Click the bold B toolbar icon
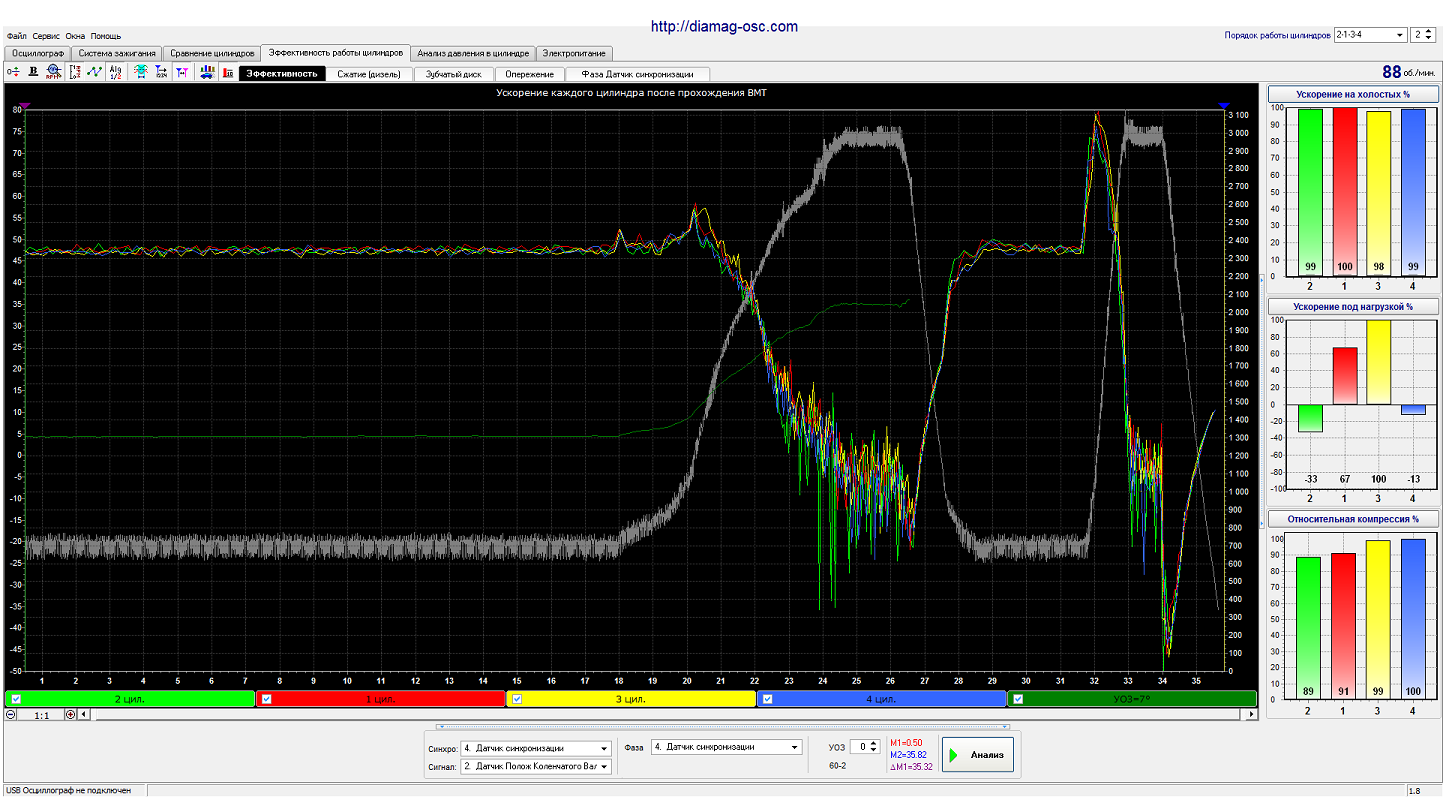 coord(33,72)
